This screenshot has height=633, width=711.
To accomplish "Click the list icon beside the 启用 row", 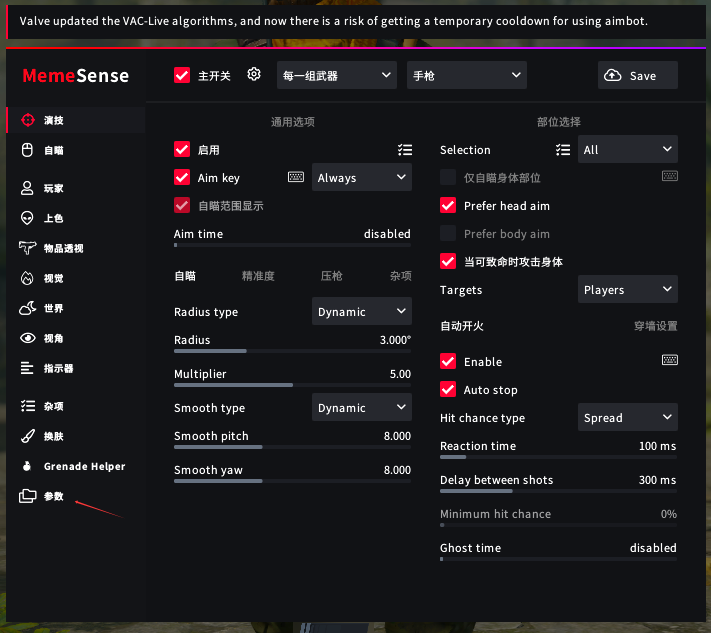I will (404, 150).
